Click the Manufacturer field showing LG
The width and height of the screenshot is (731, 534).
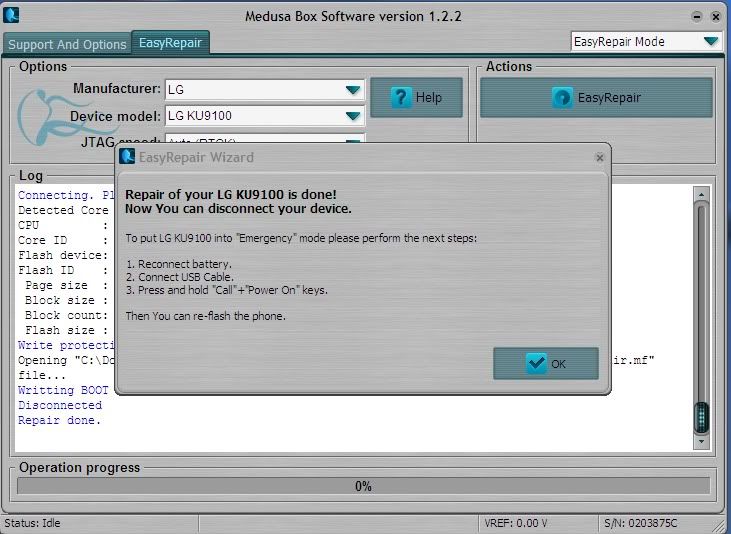click(264, 90)
